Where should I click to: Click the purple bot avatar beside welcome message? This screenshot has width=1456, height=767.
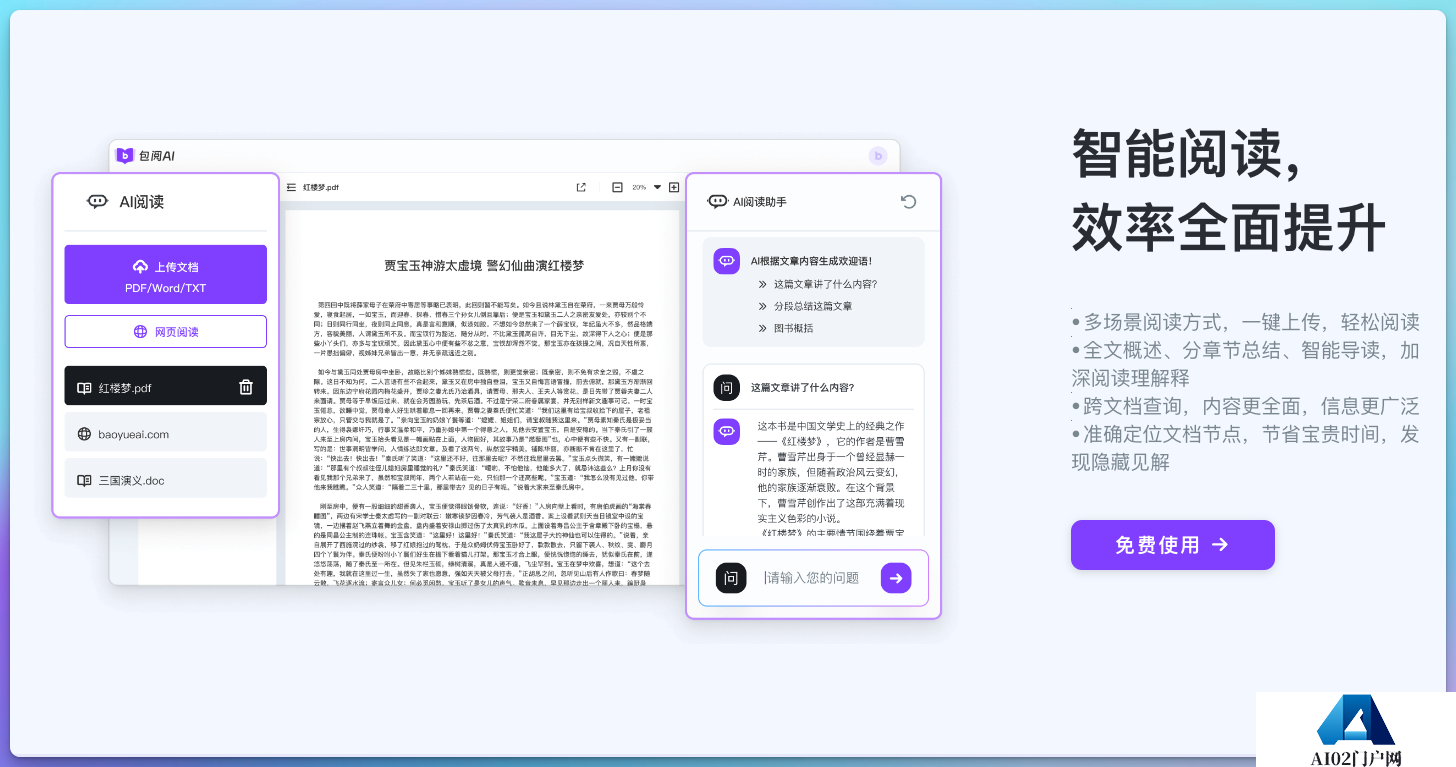click(727, 261)
